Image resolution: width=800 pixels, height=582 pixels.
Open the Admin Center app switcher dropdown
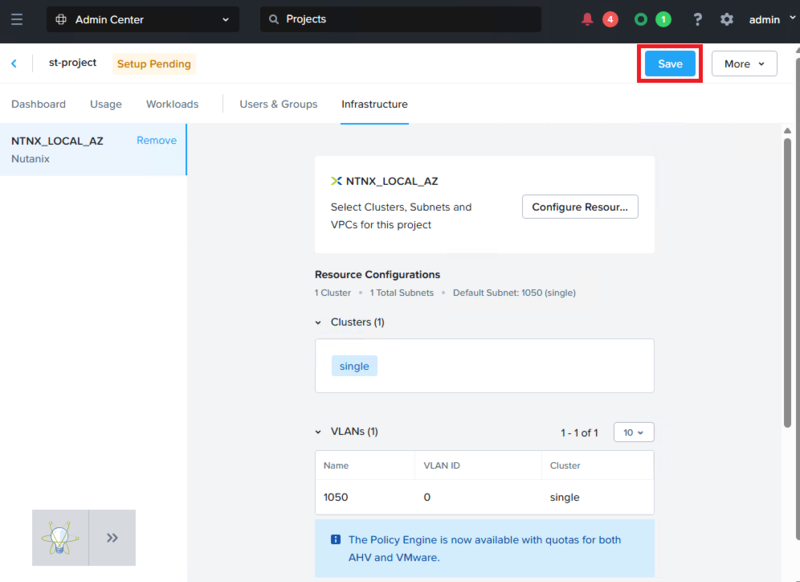tap(143, 19)
